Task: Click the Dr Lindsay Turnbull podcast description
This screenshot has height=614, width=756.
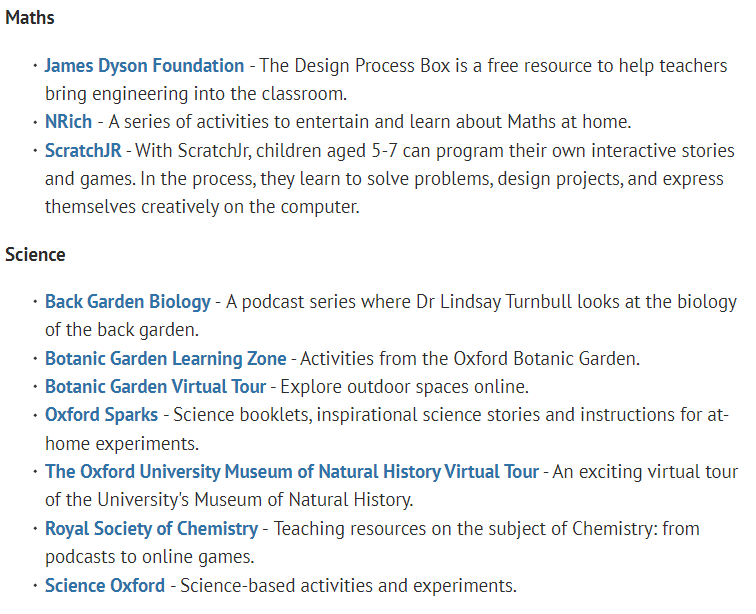Action: point(391,316)
